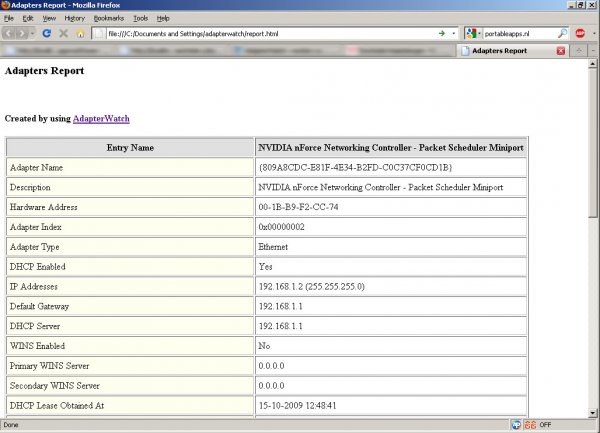Screen dimensions: 600x433
Task: Click the Adapters Report heading
Action: [44, 71]
